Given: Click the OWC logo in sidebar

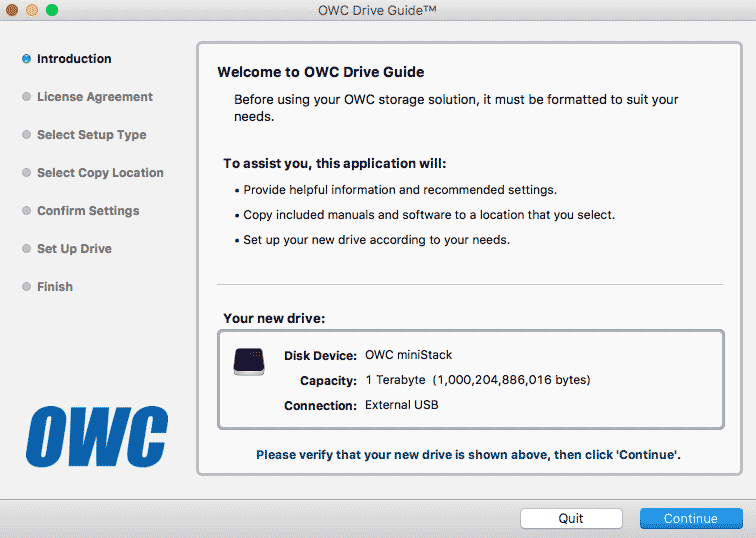Looking at the screenshot, I should click(x=97, y=436).
